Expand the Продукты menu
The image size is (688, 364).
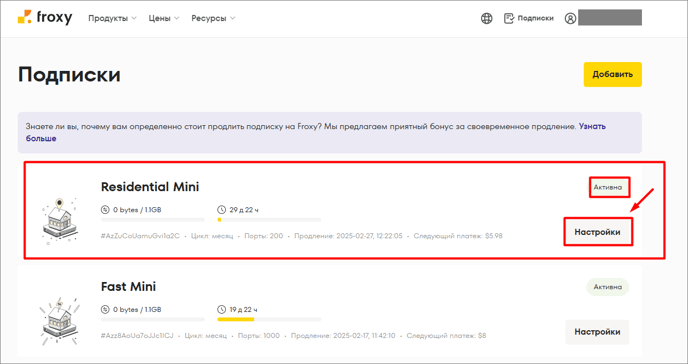(112, 18)
